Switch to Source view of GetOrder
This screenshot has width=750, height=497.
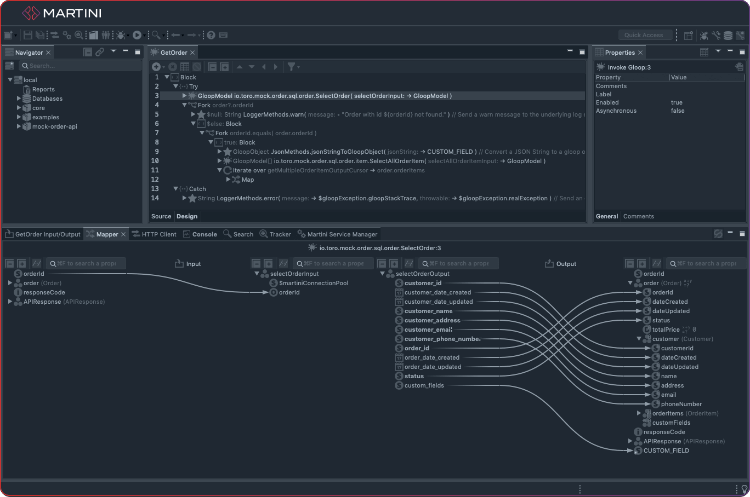click(160, 216)
